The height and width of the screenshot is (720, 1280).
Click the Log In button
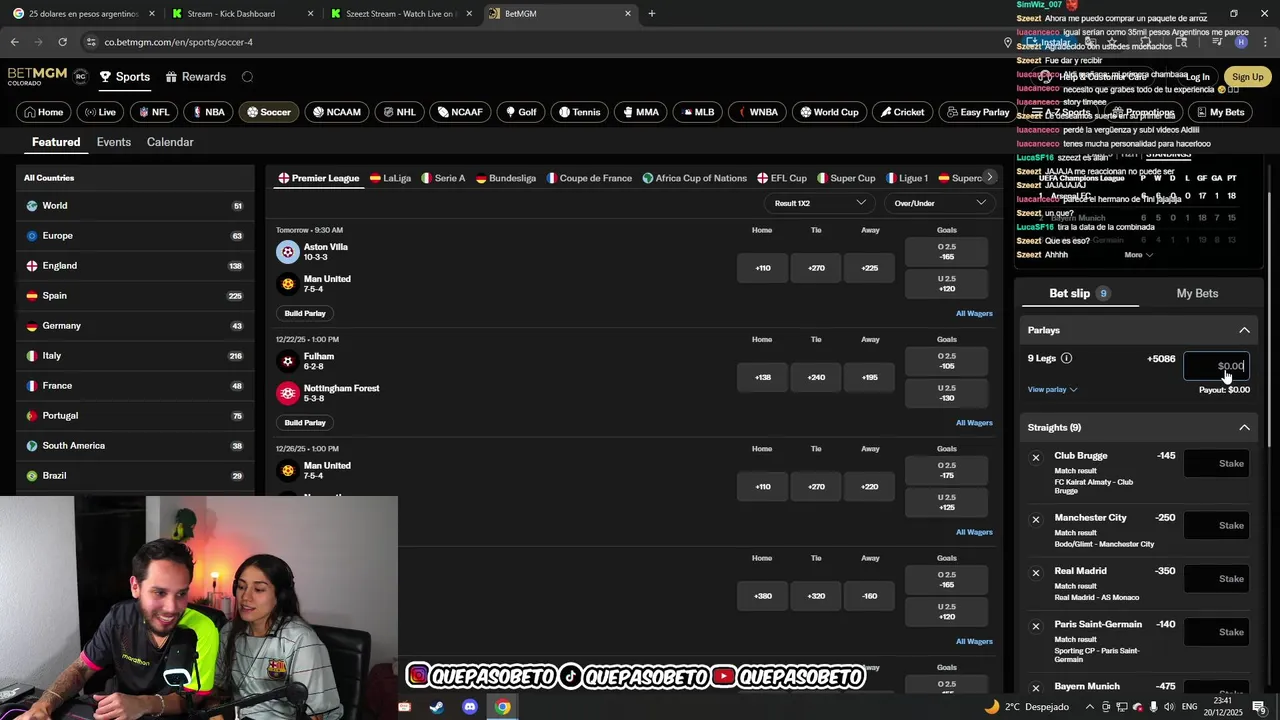pos(1198,77)
